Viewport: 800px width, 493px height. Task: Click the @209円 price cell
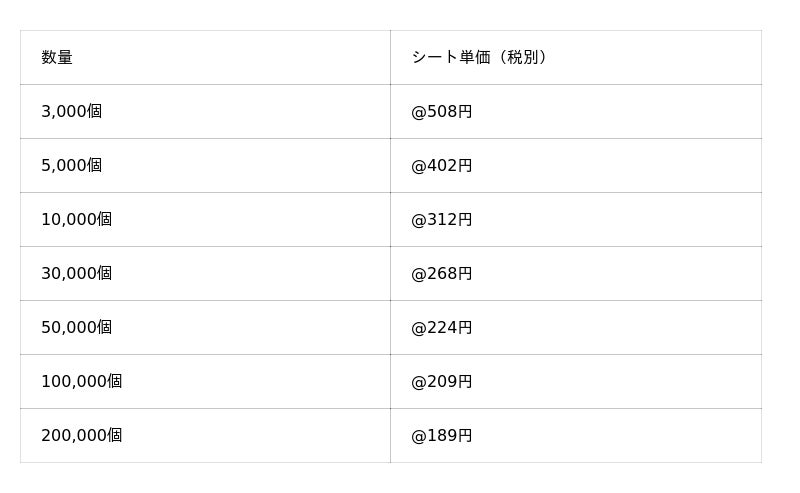coord(442,382)
